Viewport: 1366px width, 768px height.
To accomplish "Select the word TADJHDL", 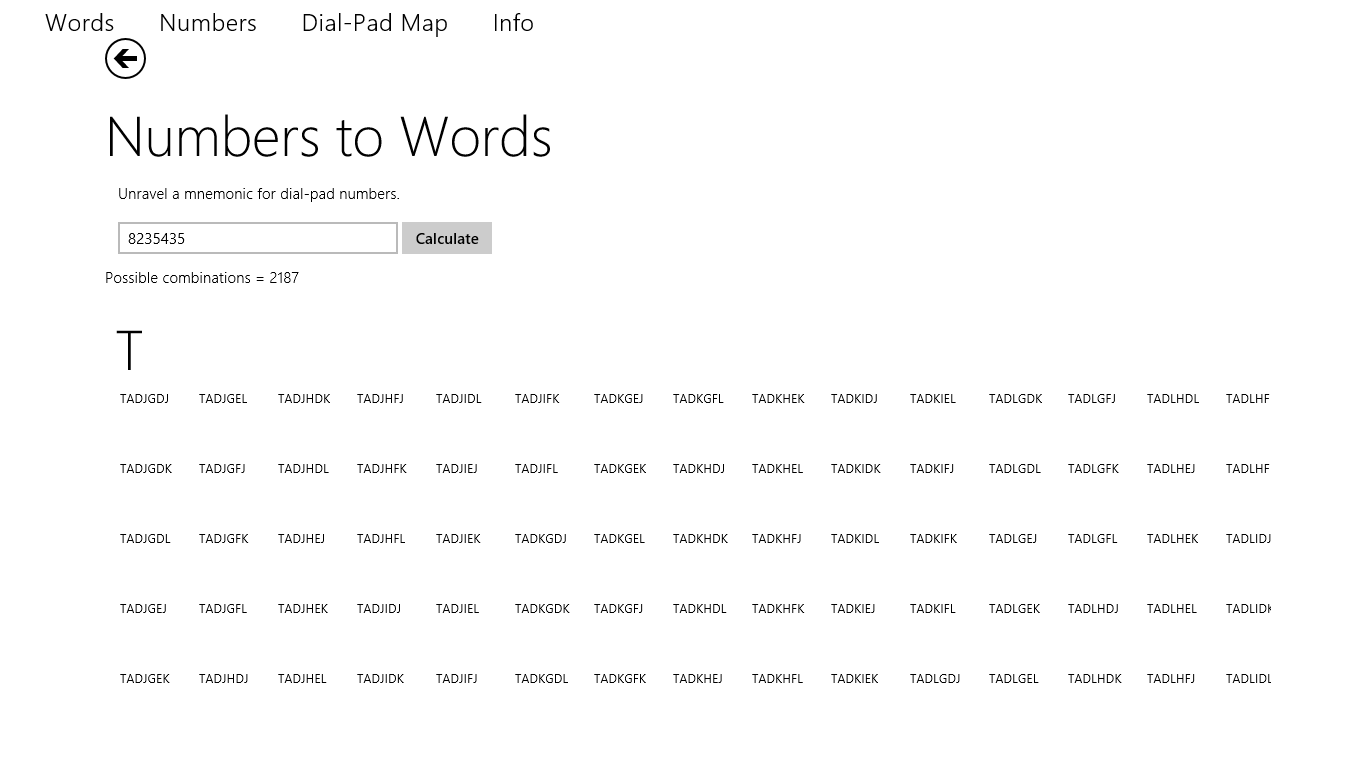I will coord(303,469).
